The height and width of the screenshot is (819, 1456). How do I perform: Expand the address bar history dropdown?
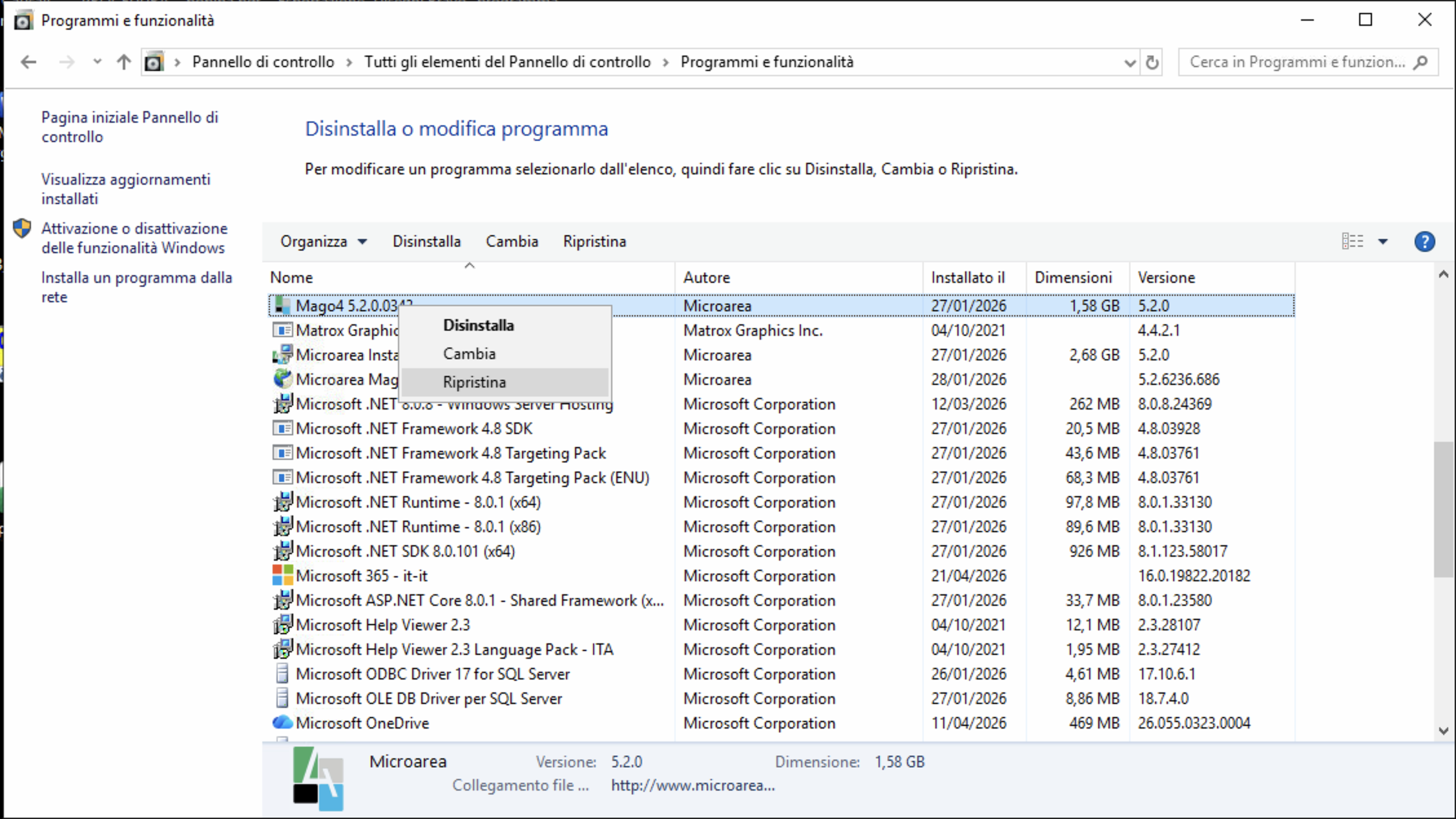[1129, 63]
